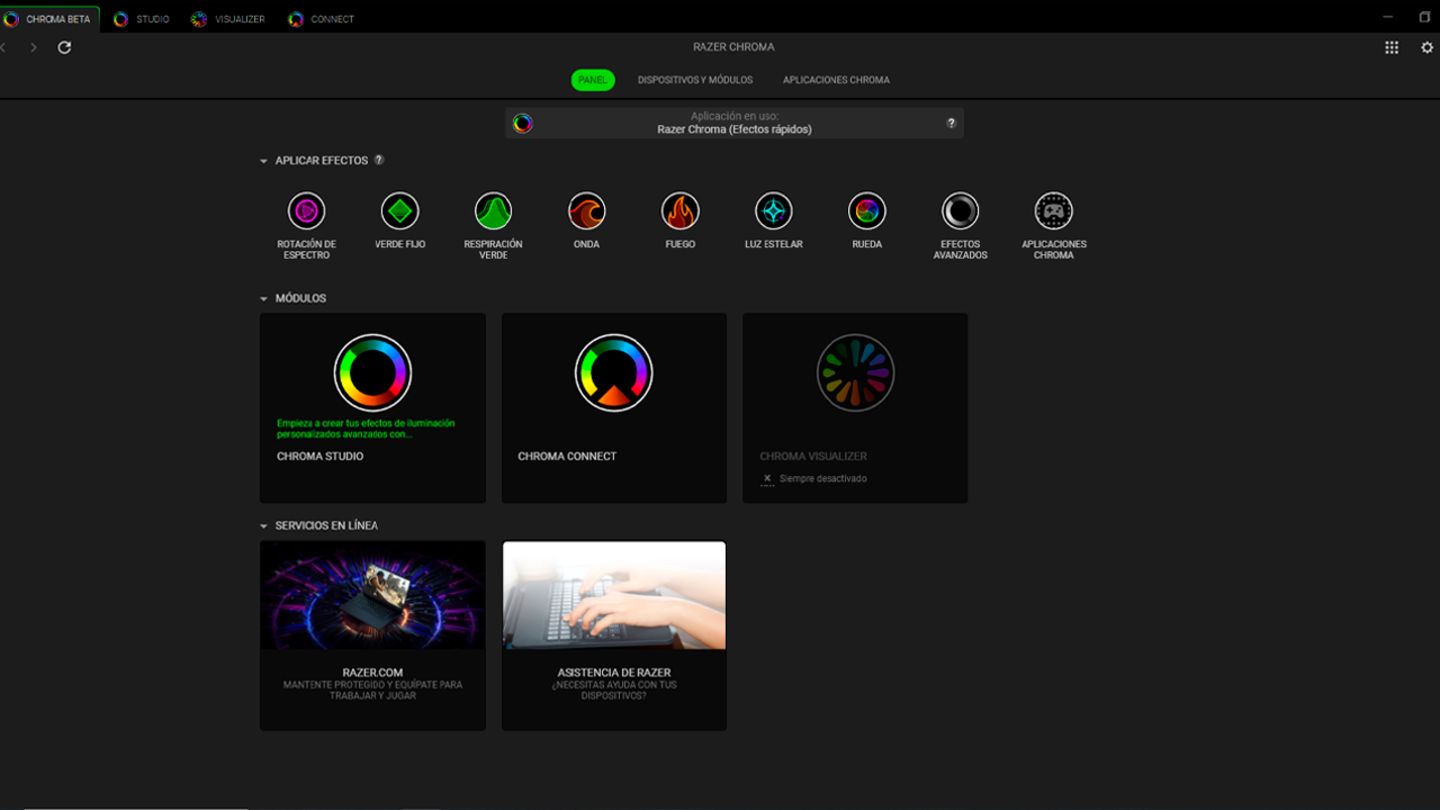This screenshot has height=810, width=1440.
Task: Apply the Rotación de Espectro effect
Action: [x=306, y=211]
